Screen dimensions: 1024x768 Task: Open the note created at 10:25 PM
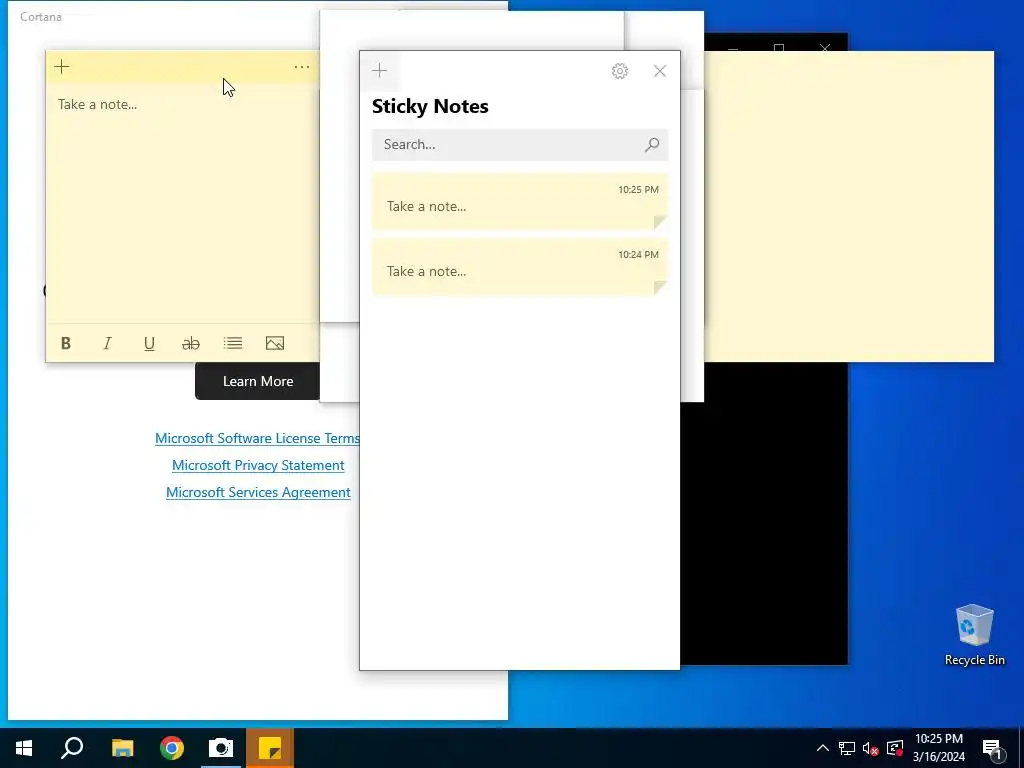520,201
